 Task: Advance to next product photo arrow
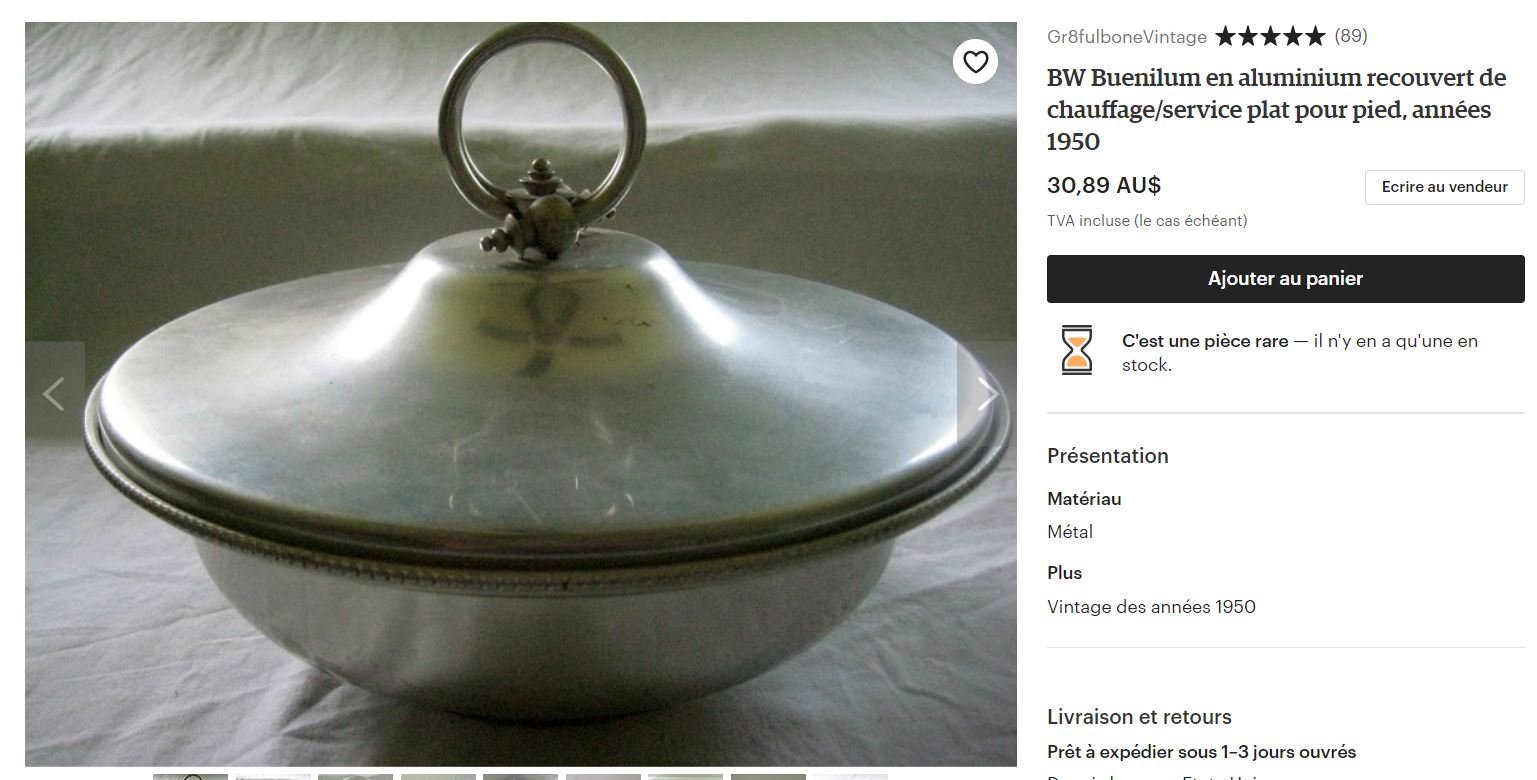click(x=986, y=394)
